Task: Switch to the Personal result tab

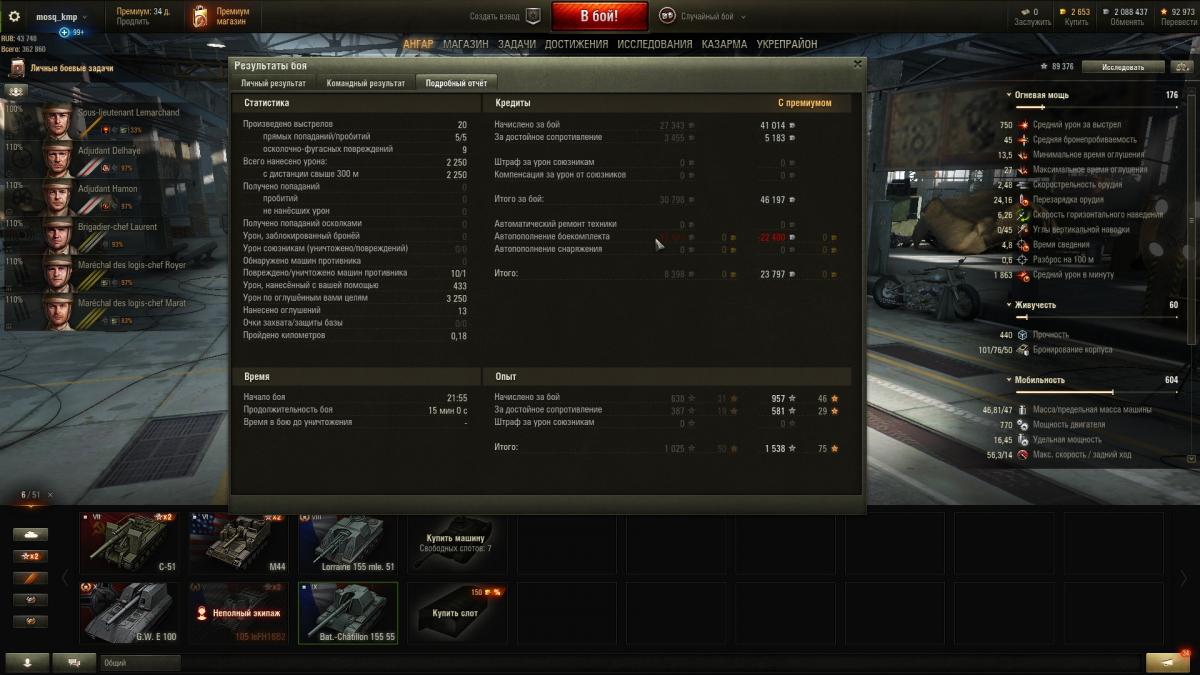Action: [273, 83]
